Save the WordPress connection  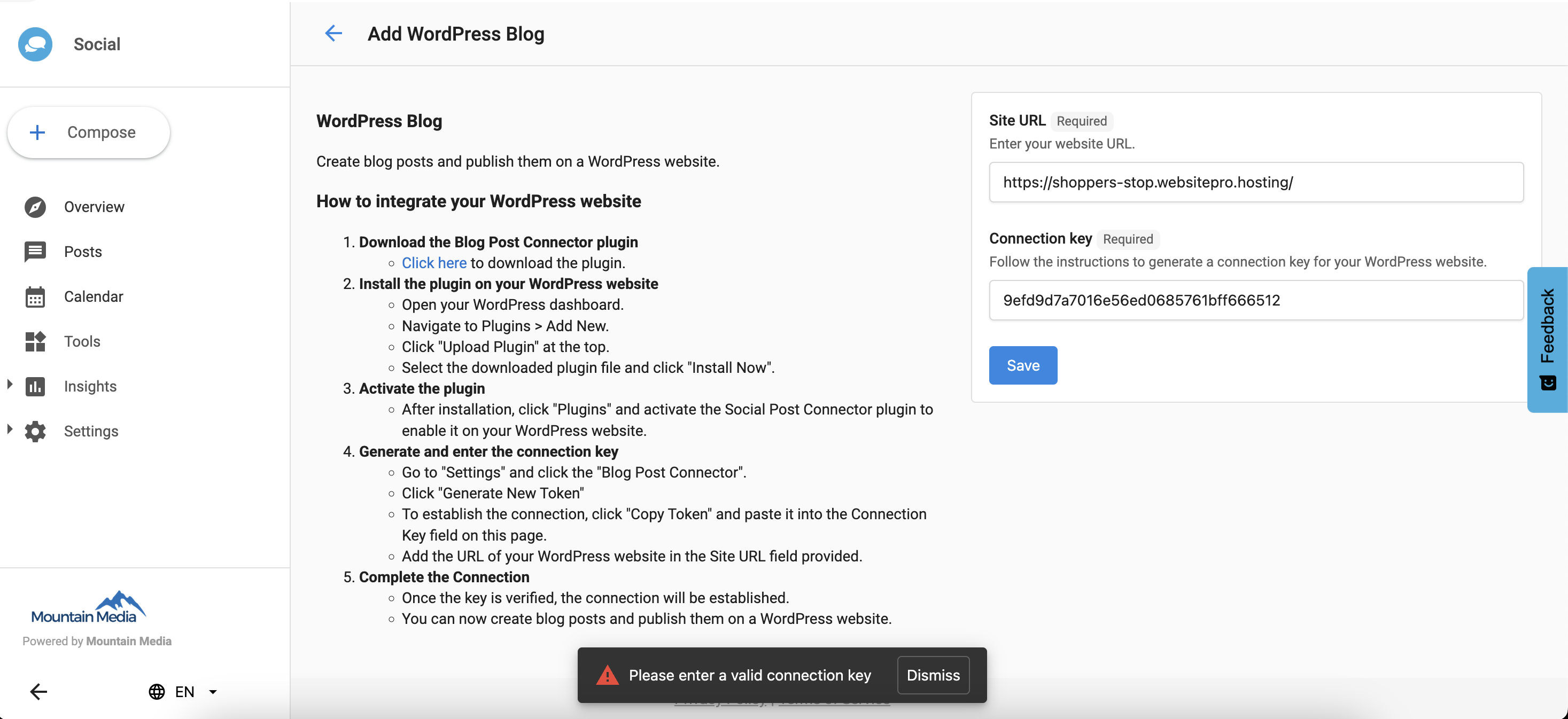(x=1022, y=365)
